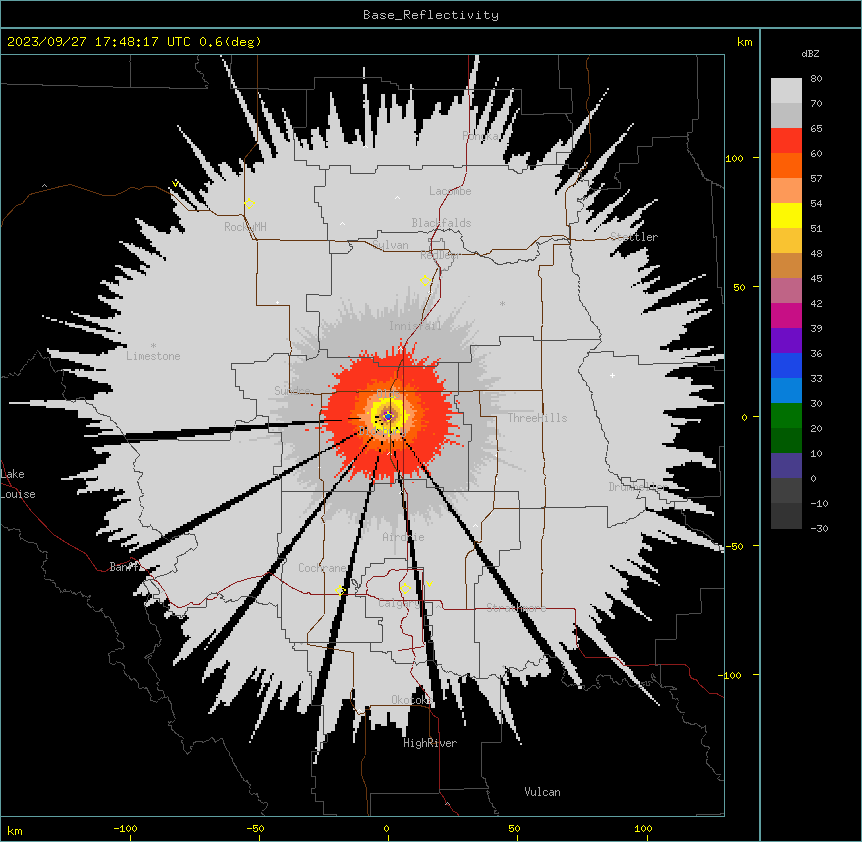862x842 pixels.
Task: Click the 80 value on the legend
Action: pos(816,79)
